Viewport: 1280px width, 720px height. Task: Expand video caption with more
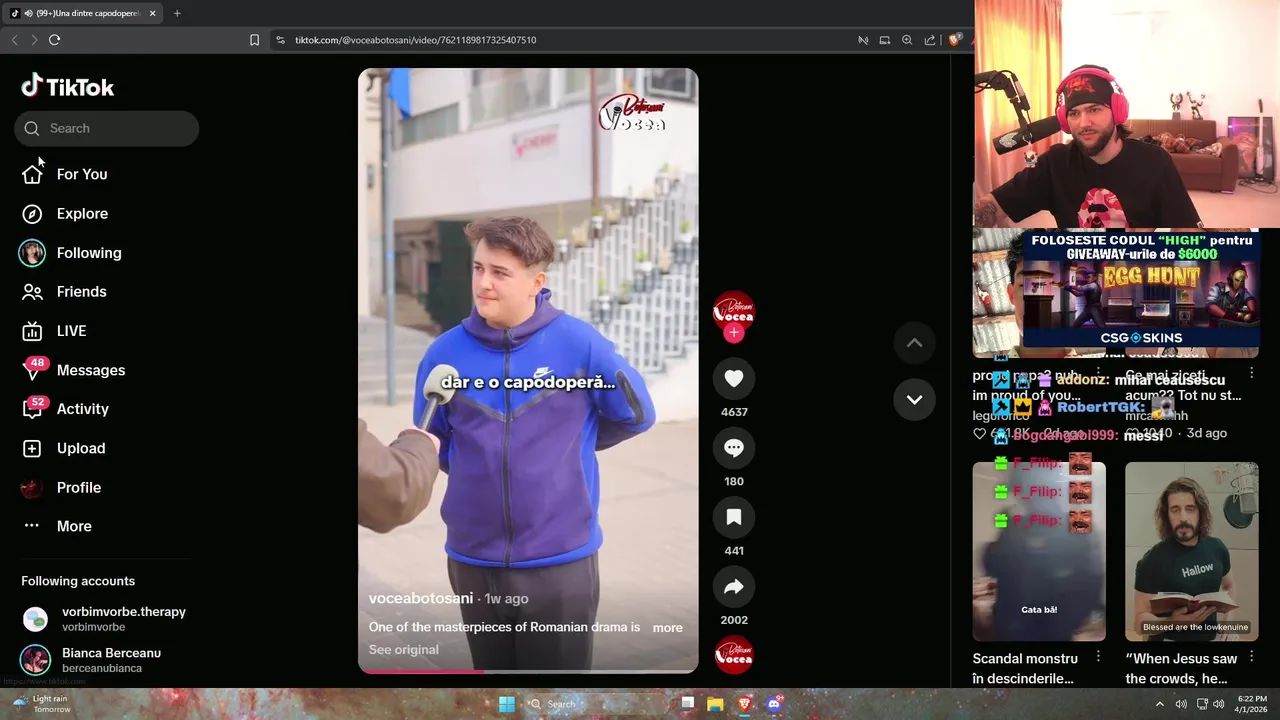668,628
